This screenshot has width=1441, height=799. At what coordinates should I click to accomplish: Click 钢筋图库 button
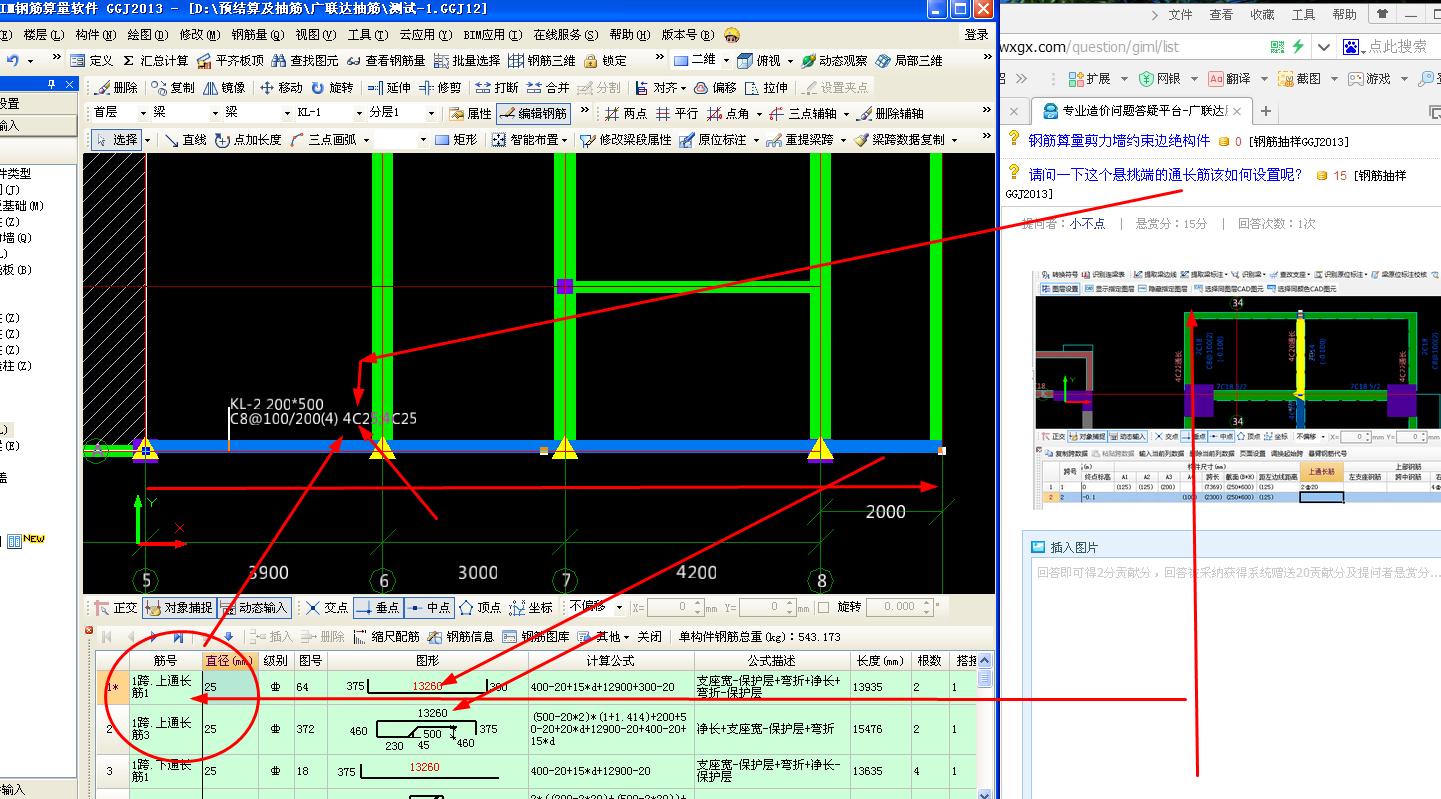536,637
